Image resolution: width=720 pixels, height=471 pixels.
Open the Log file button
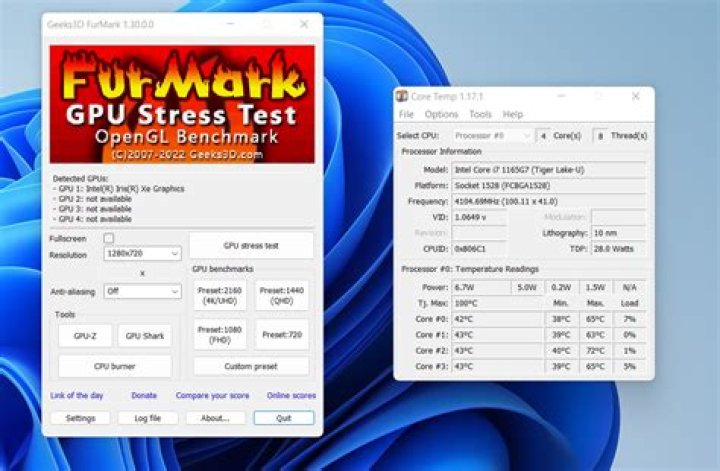[148, 418]
